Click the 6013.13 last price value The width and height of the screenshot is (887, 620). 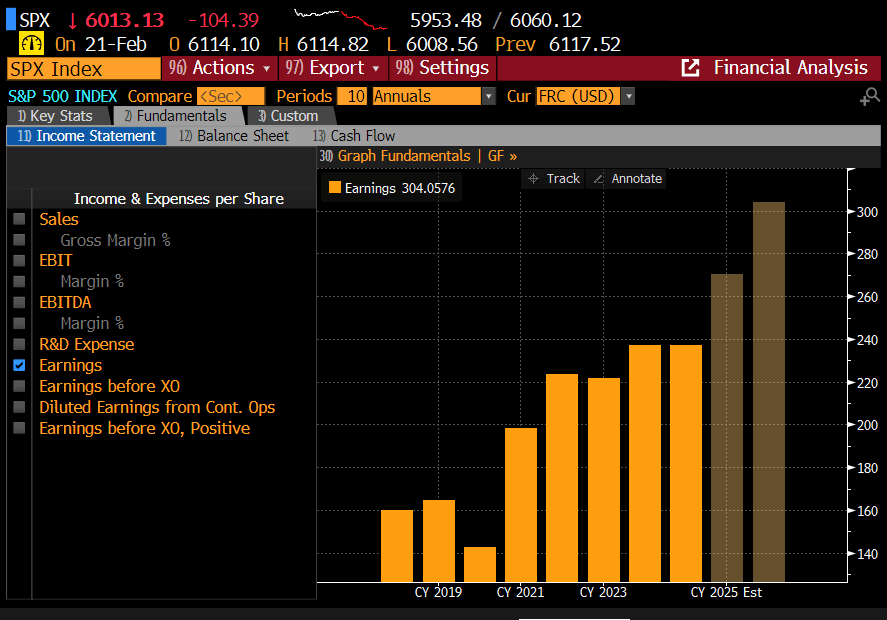tap(124, 20)
